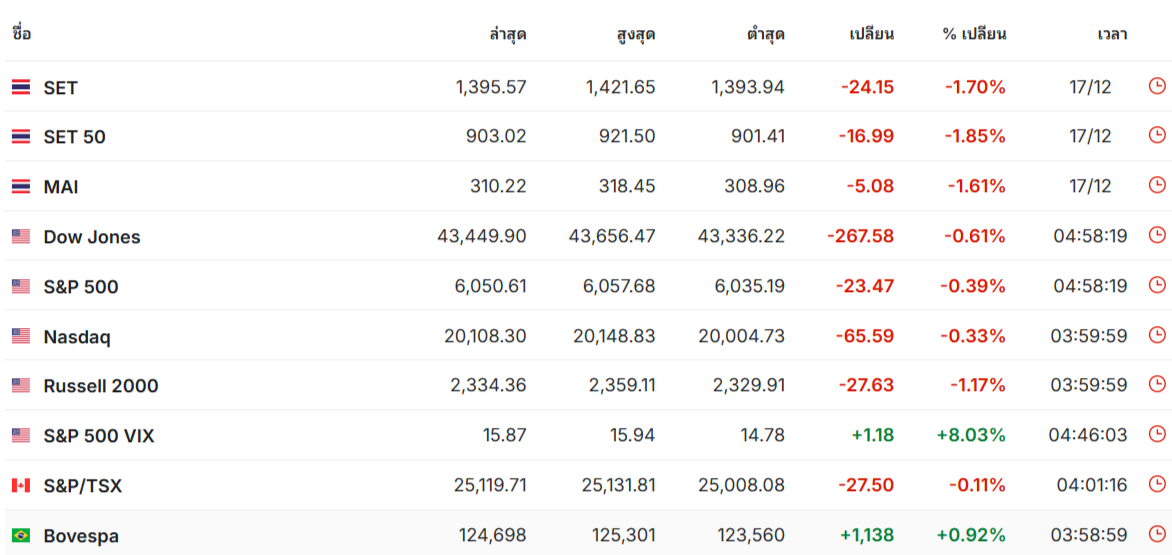
Task: Click the US flag beside Nasdaq
Action: (21, 336)
